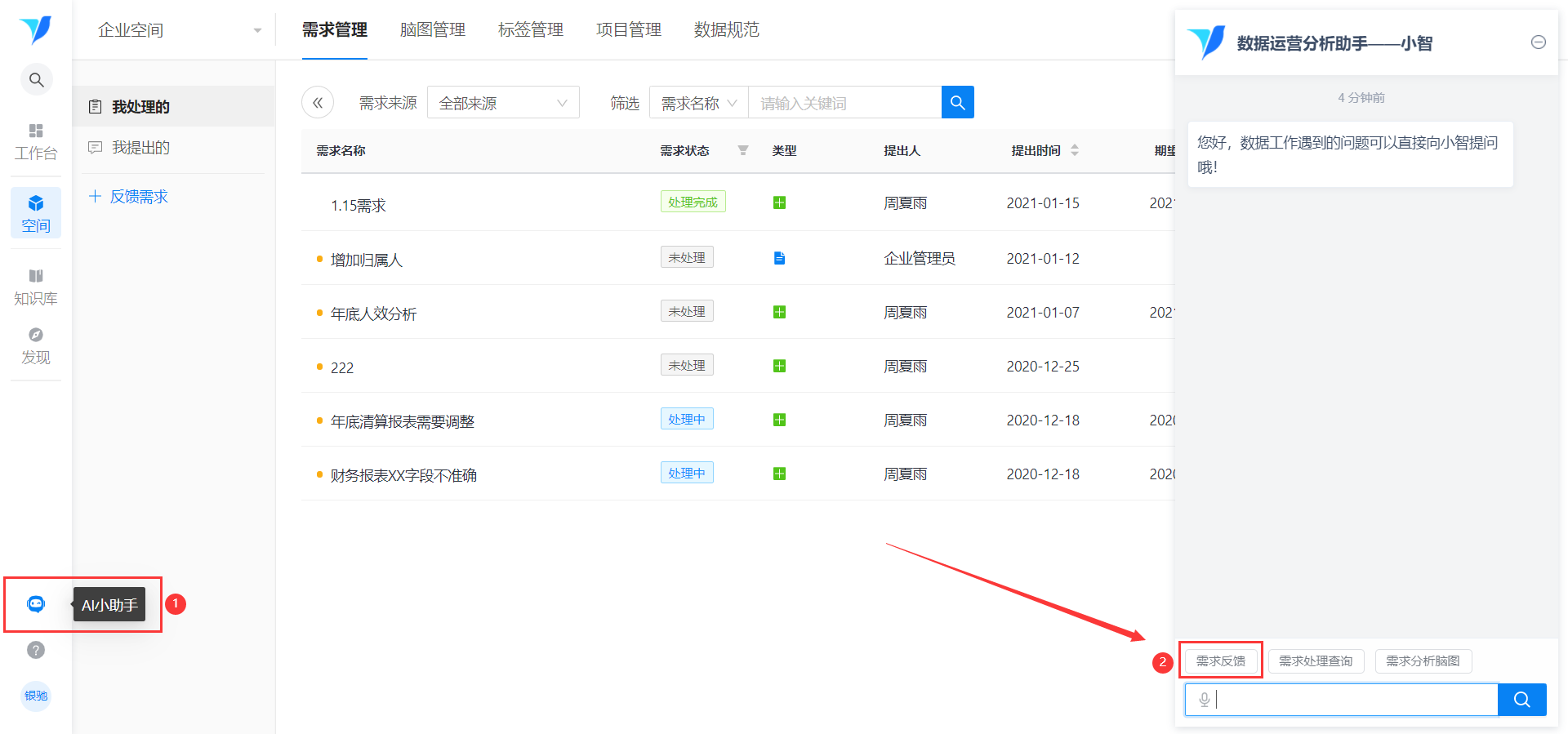1568x734 pixels.
Task: Click the microphone icon in chat input
Action: [1204, 700]
